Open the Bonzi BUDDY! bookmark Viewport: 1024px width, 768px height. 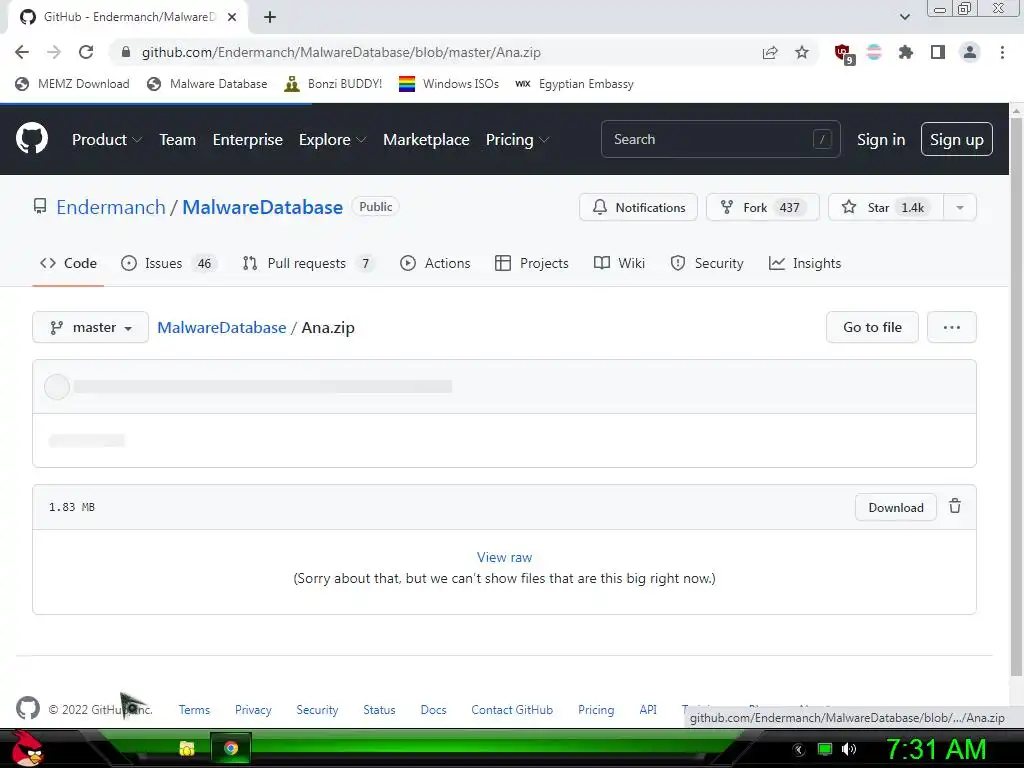click(333, 84)
